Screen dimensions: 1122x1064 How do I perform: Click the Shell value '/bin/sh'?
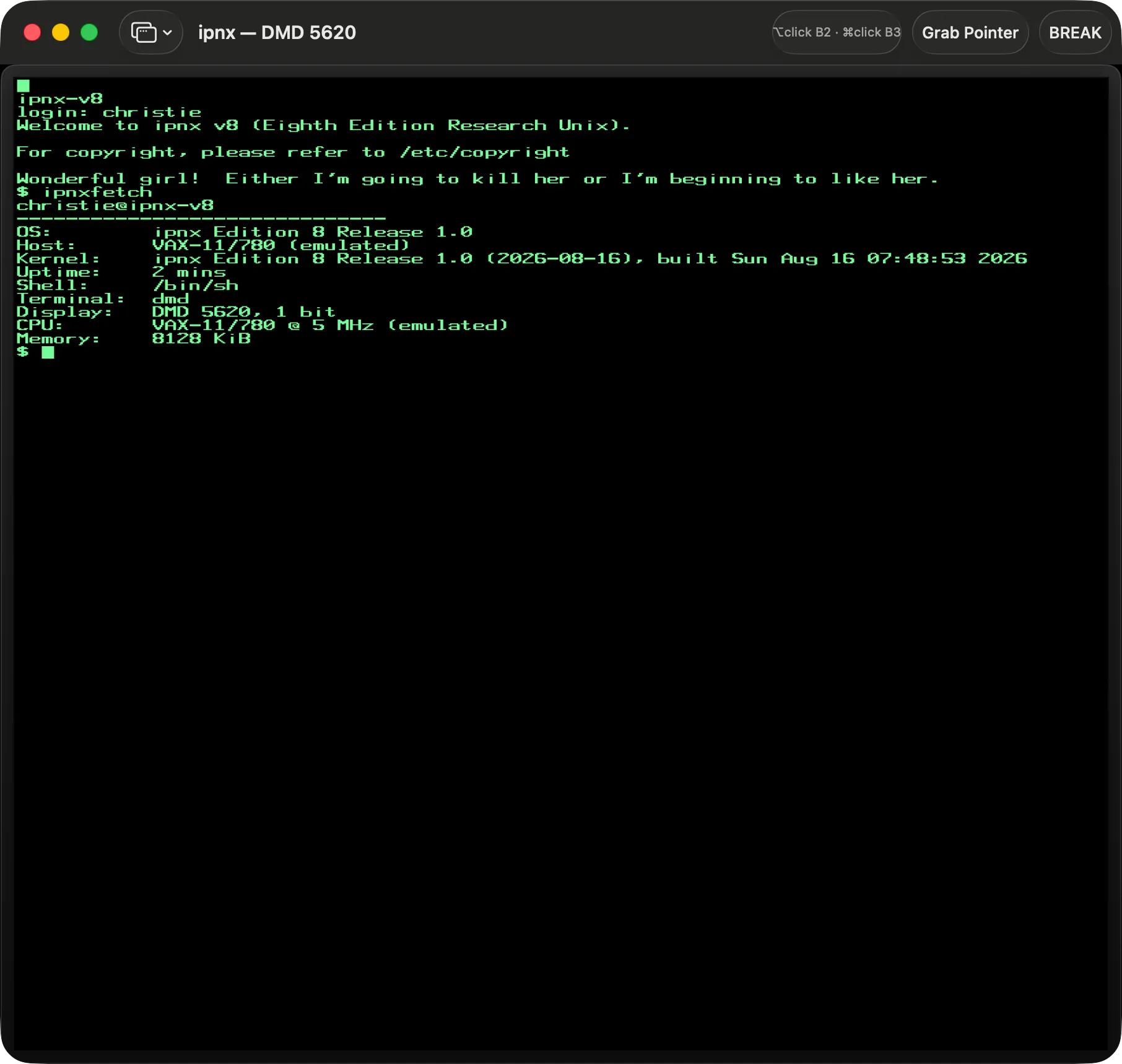point(196,286)
